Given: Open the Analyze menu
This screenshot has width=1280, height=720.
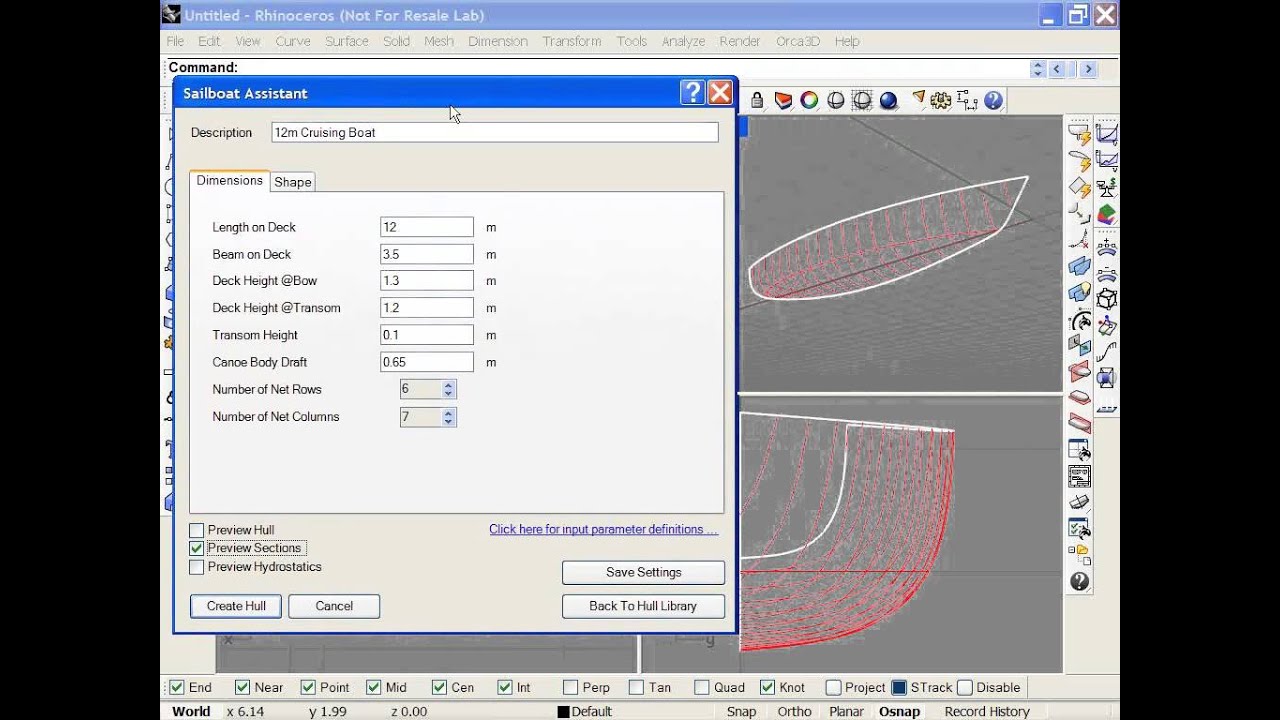Looking at the screenshot, I should 683,41.
